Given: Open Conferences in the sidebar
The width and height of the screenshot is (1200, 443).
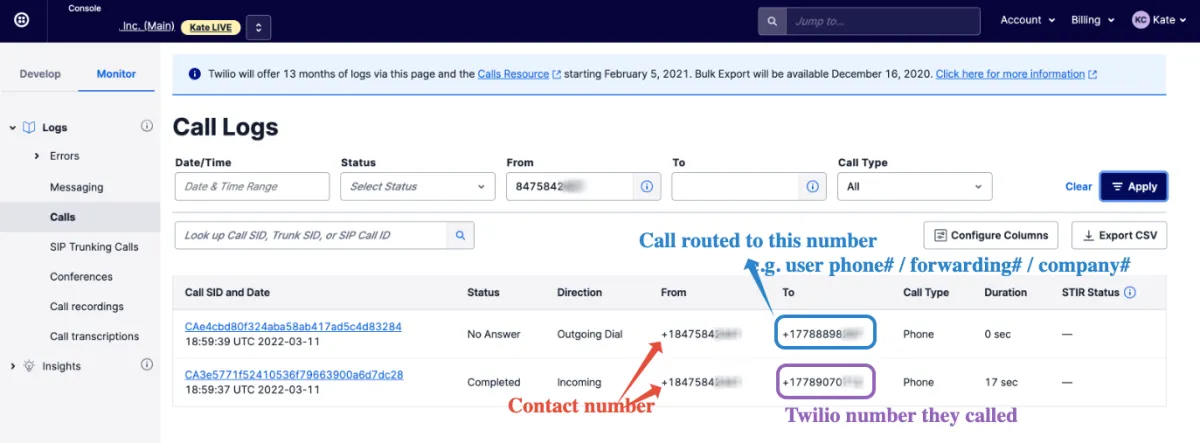Looking at the screenshot, I should (x=81, y=277).
